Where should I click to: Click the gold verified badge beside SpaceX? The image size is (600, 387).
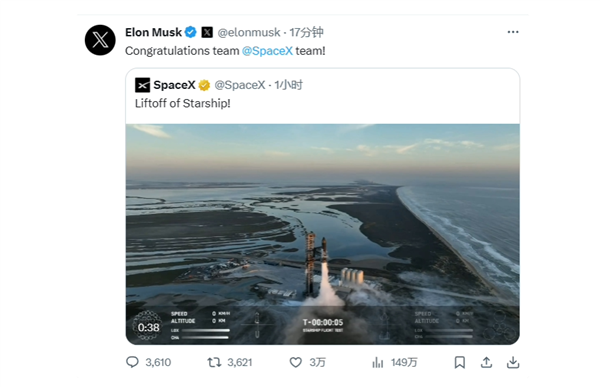[204, 85]
